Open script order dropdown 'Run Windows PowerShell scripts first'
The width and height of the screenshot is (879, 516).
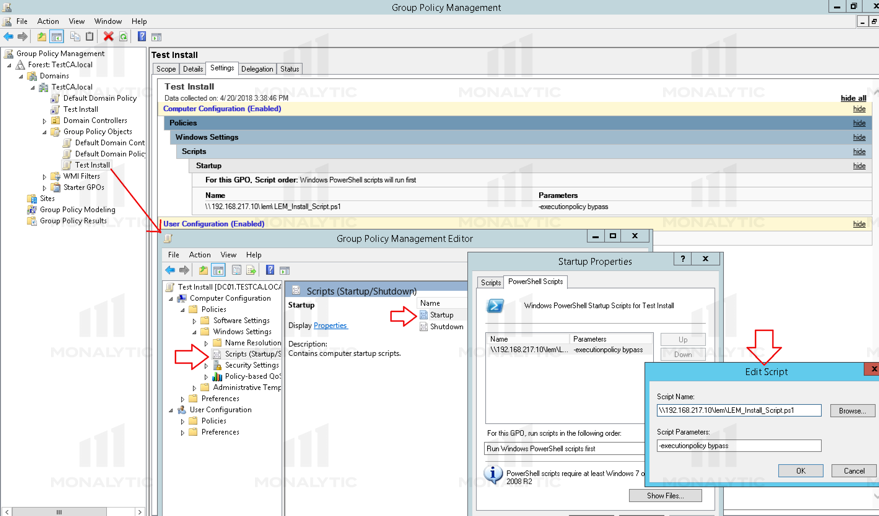(565, 449)
